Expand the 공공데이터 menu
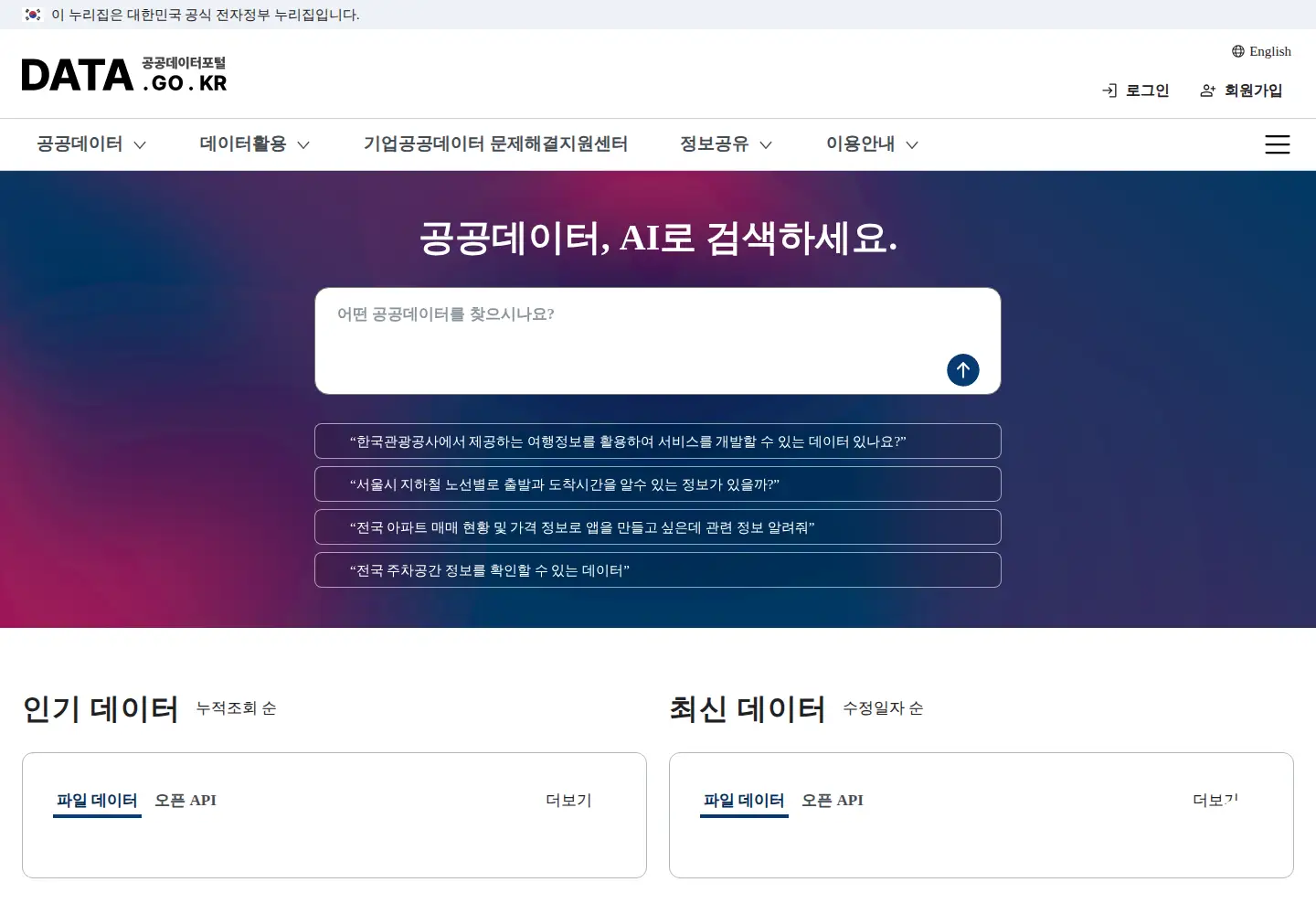Viewport: 1316px width, 914px height. [91, 144]
